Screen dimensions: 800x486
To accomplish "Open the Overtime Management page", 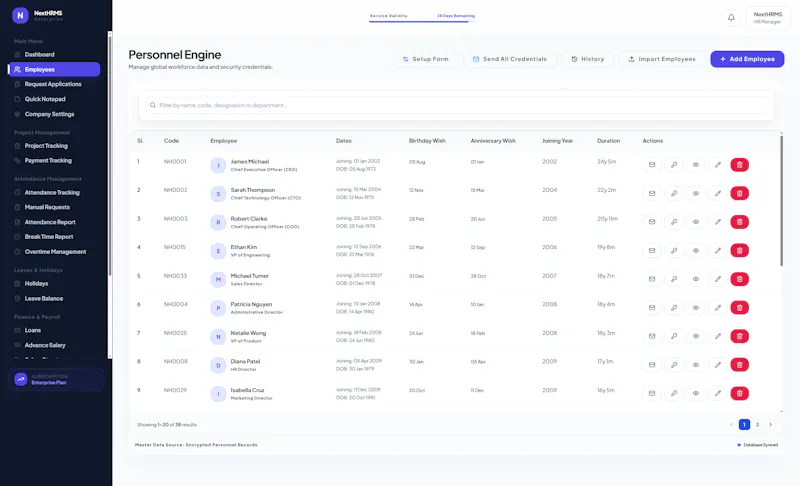I will pos(54,252).
